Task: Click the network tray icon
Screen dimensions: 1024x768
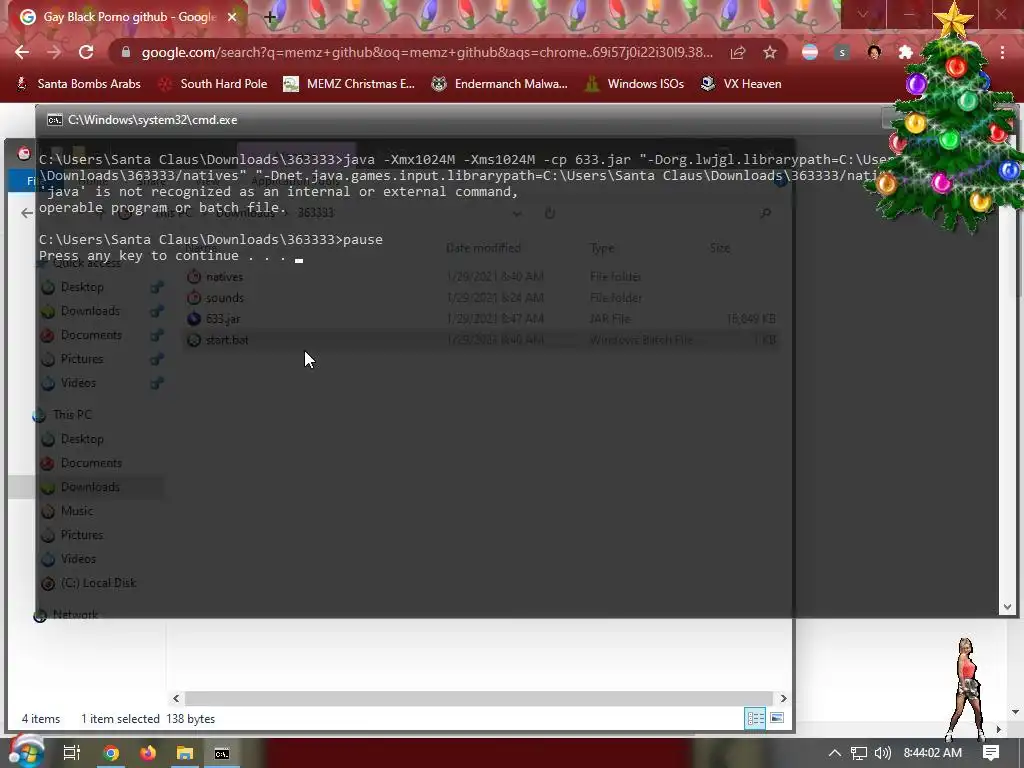Action: click(859, 753)
